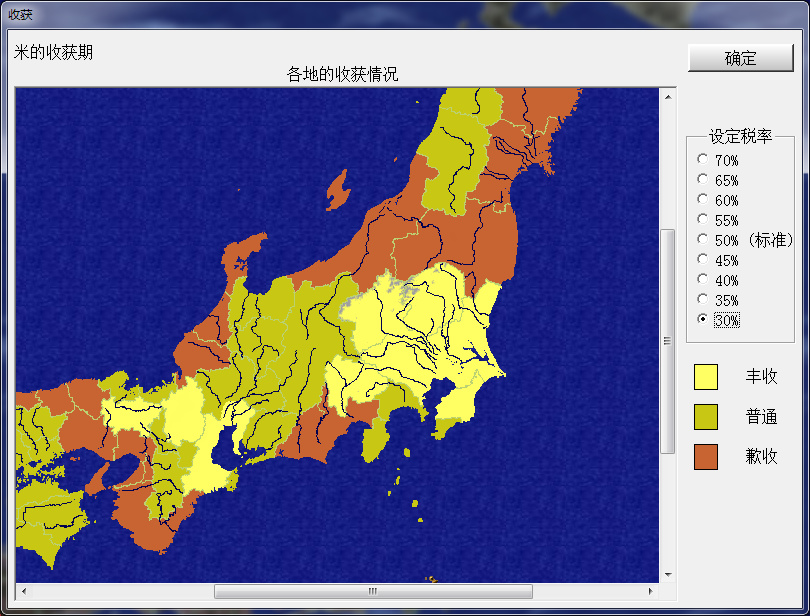Click the orange 歉收 legend swatch

pyautogui.click(x=706, y=457)
